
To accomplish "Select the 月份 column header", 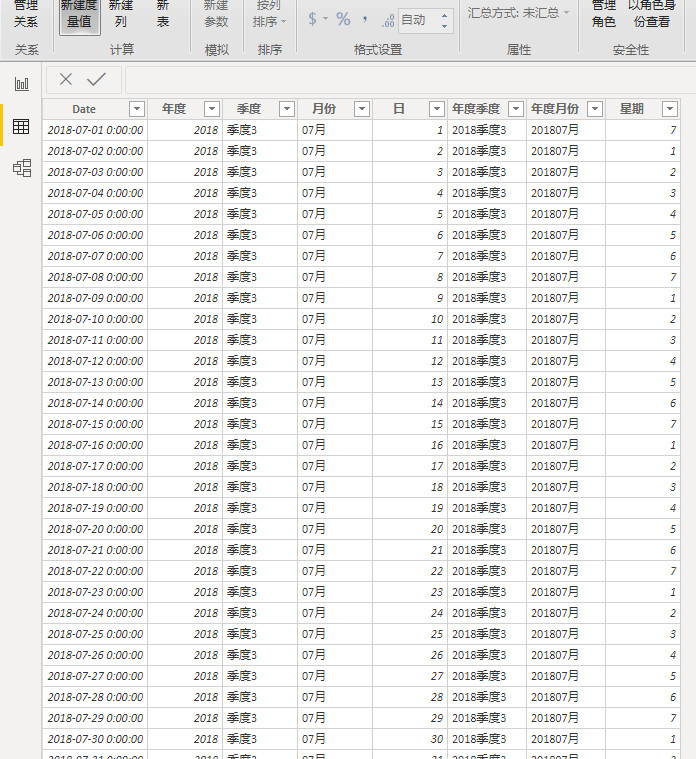I will coord(324,109).
